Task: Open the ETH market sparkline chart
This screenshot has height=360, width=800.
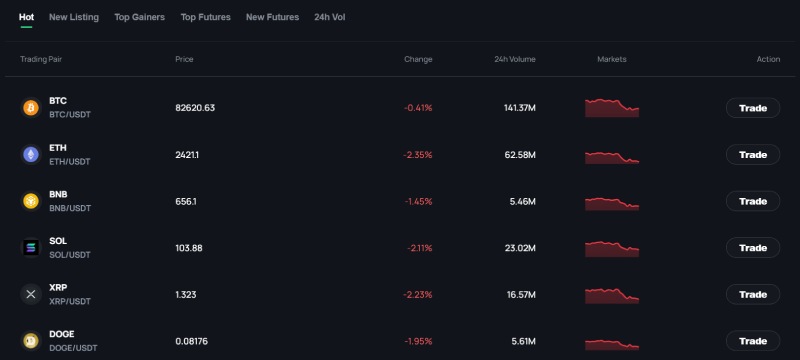Action: pyautogui.click(x=612, y=158)
